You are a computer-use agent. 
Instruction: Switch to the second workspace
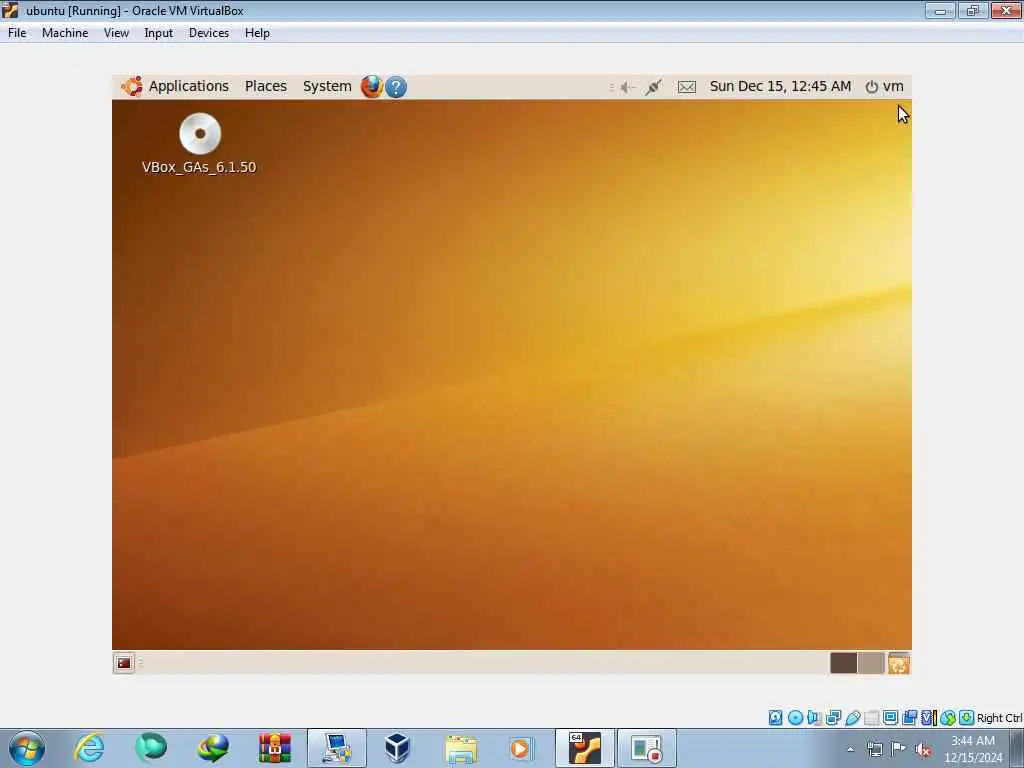point(871,663)
